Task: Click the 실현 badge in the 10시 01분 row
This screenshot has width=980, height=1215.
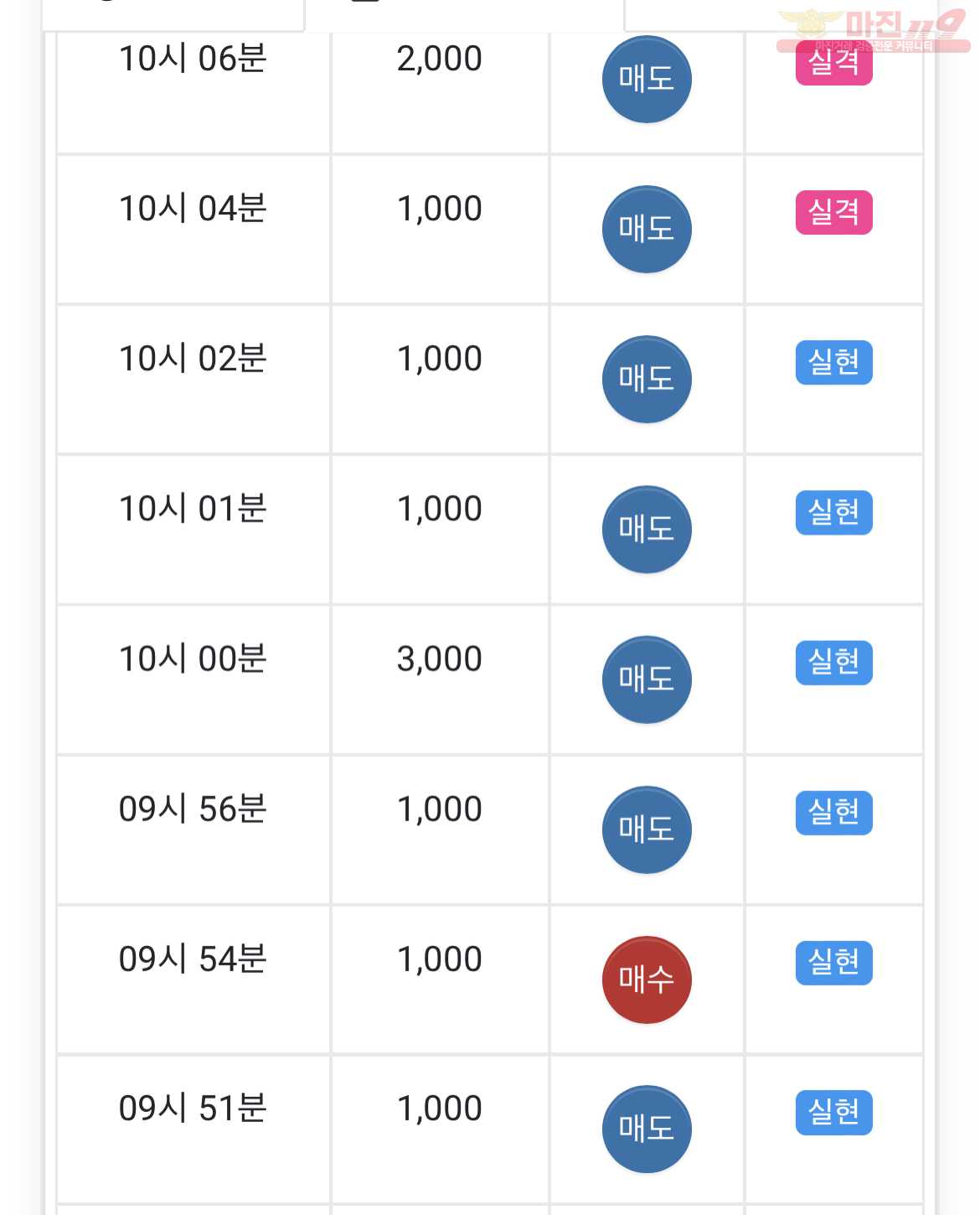Action: (834, 513)
